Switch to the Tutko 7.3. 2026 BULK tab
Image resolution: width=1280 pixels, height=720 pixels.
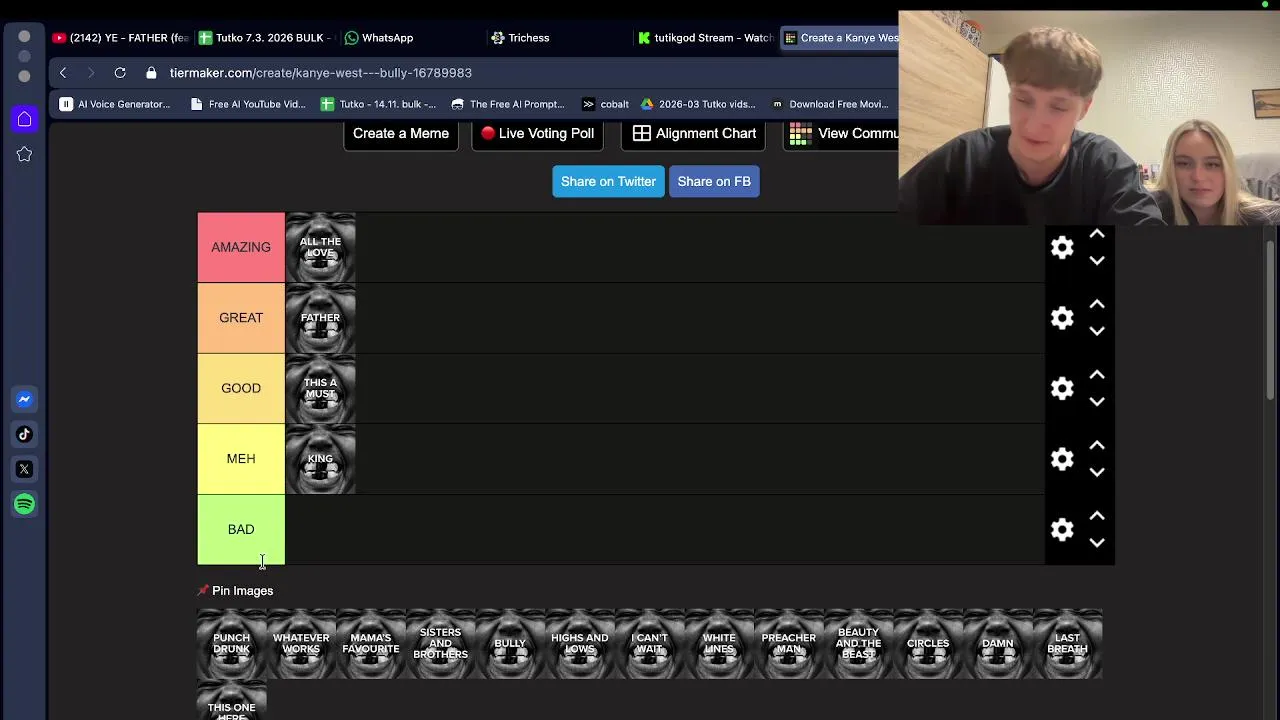click(264, 38)
